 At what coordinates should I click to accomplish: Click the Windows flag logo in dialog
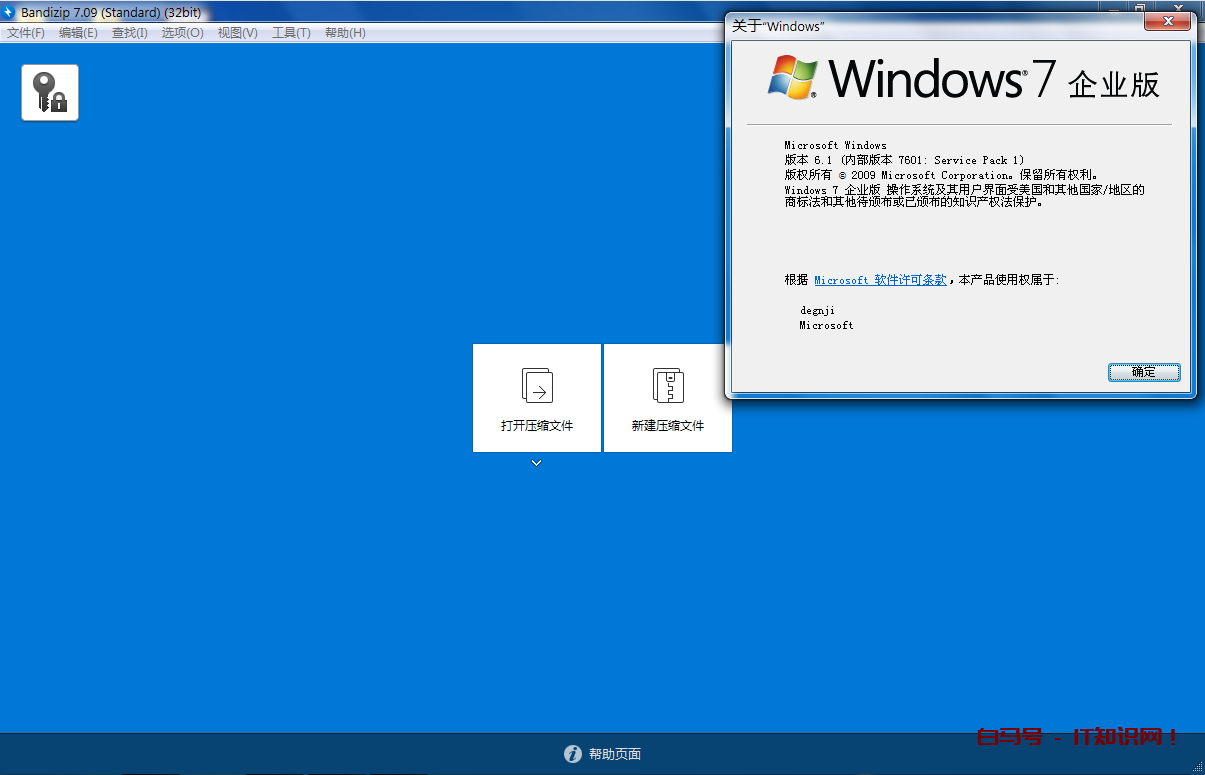click(793, 77)
